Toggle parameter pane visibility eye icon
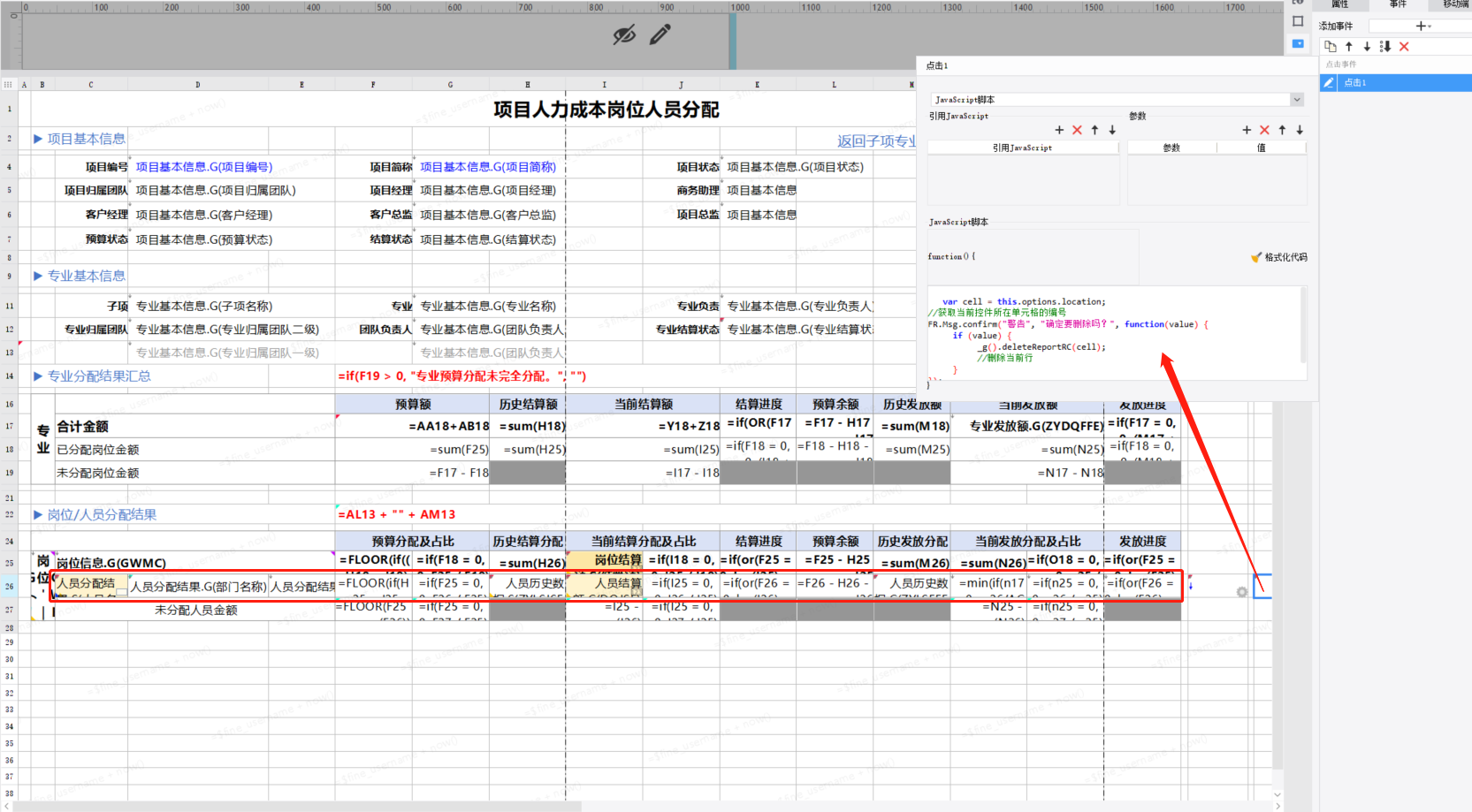This screenshot has height=812, width=1472. click(x=624, y=35)
